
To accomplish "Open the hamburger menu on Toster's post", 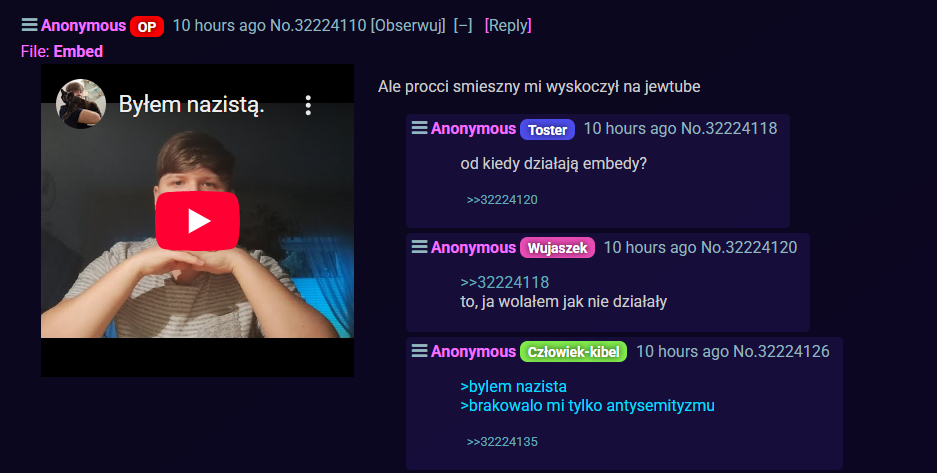I will coord(419,128).
